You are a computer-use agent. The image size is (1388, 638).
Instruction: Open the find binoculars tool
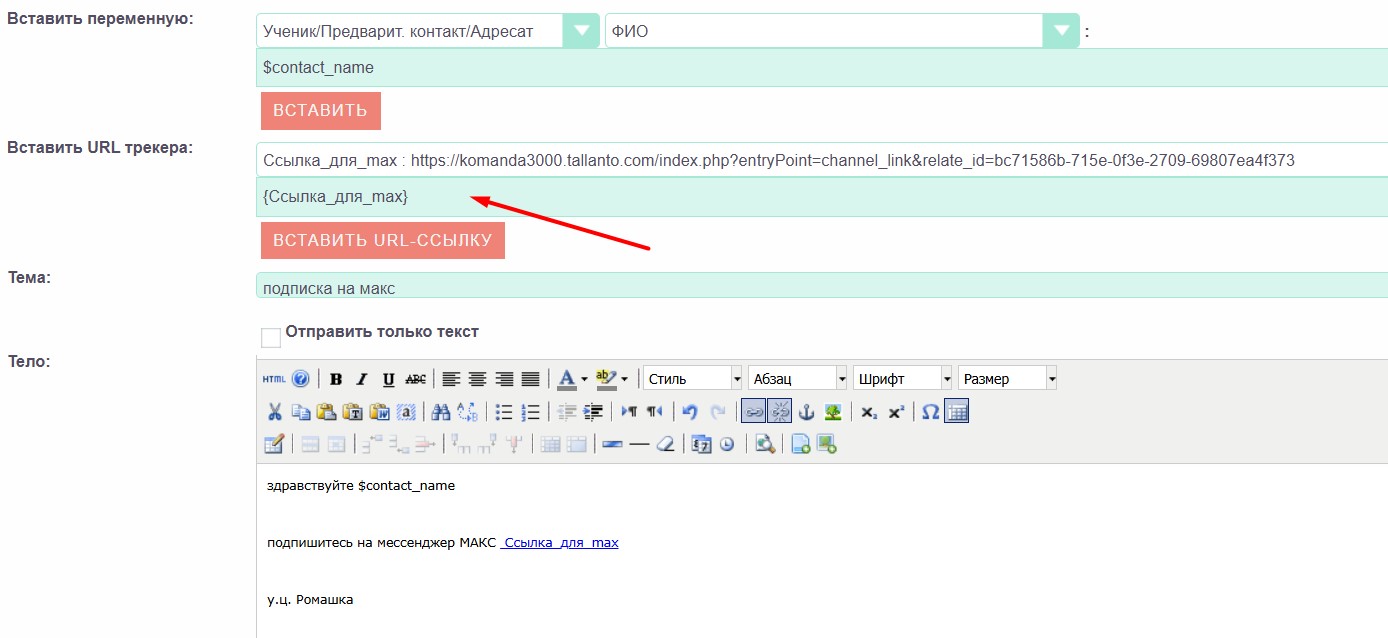coord(440,412)
